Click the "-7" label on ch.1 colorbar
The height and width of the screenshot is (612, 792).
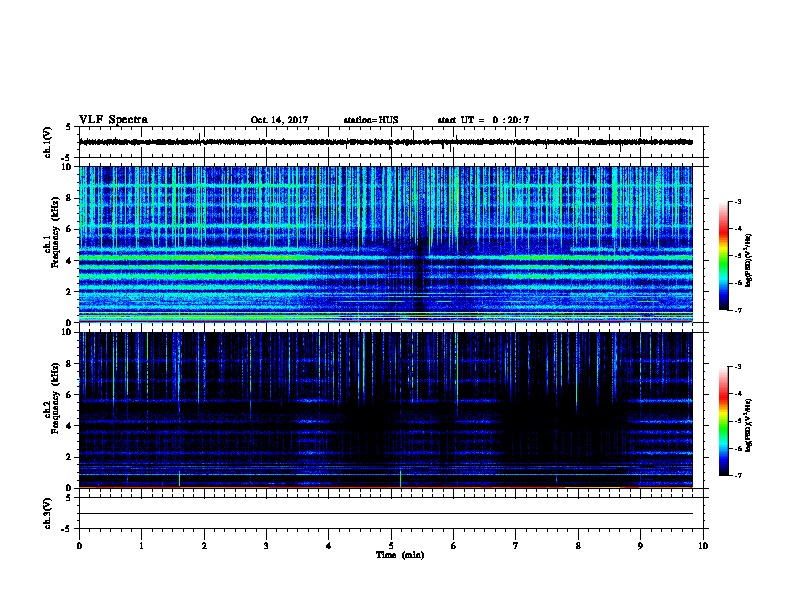point(738,310)
